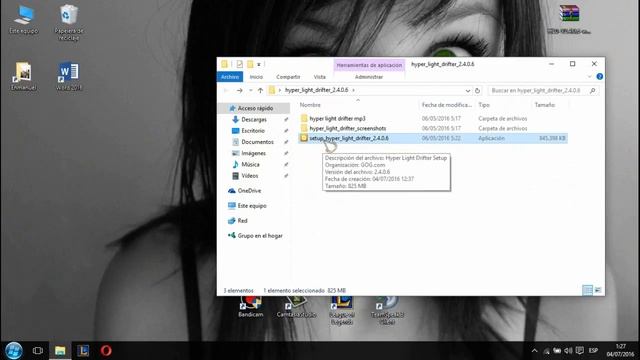The height and width of the screenshot is (360, 640).
Task: Click quick access properties icon in title bar
Action: pyautogui.click(x=240, y=64)
